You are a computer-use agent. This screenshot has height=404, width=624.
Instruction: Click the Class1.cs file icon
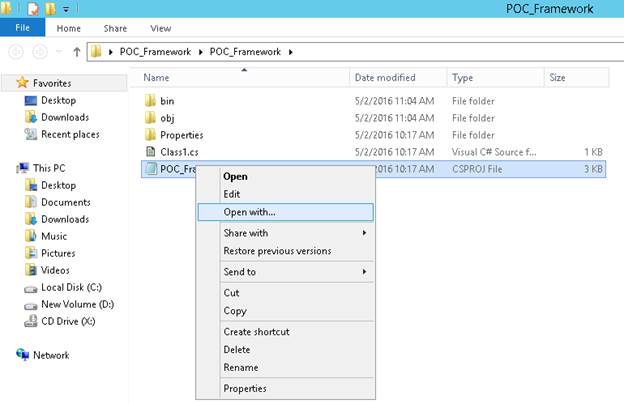pyautogui.click(x=151, y=152)
